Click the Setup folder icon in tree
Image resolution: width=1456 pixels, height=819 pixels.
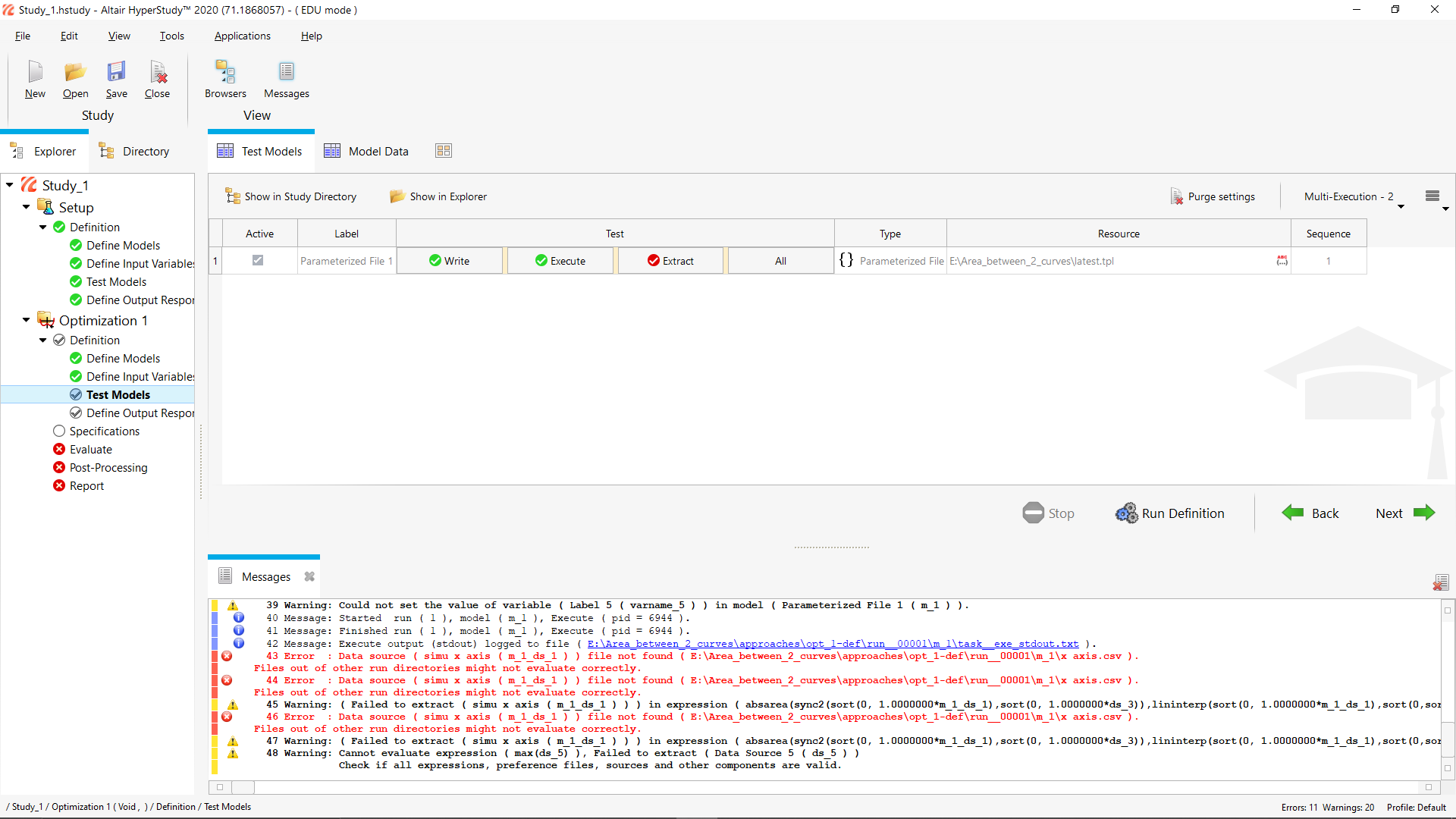[x=46, y=207]
